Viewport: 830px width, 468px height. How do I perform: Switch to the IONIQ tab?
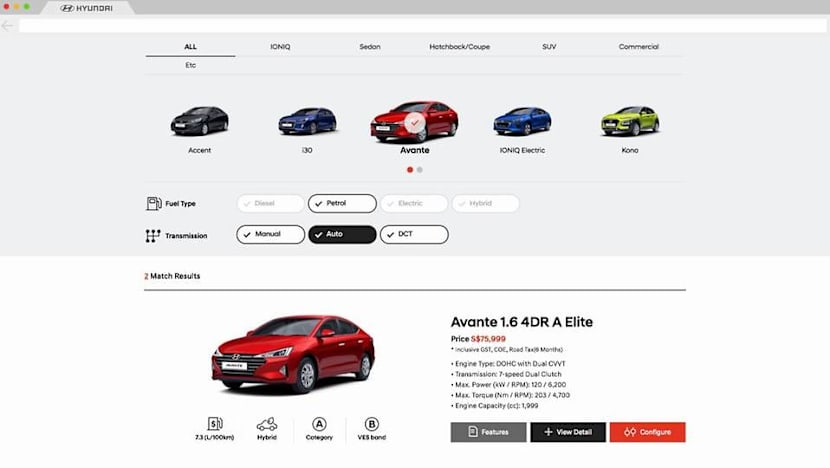280,47
